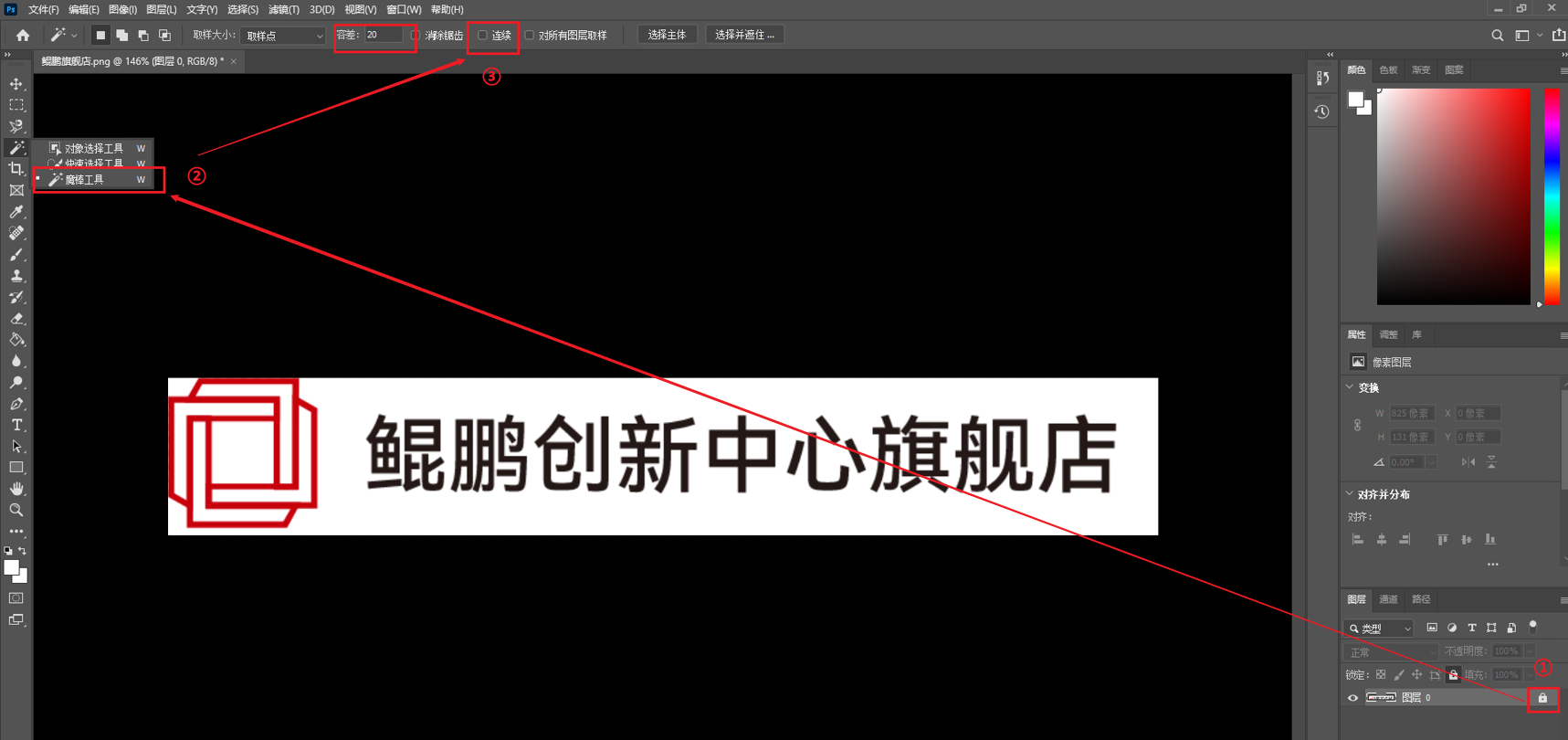This screenshot has height=740, width=1568.
Task: Select the Clone Stamp tool
Action: (x=16, y=276)
